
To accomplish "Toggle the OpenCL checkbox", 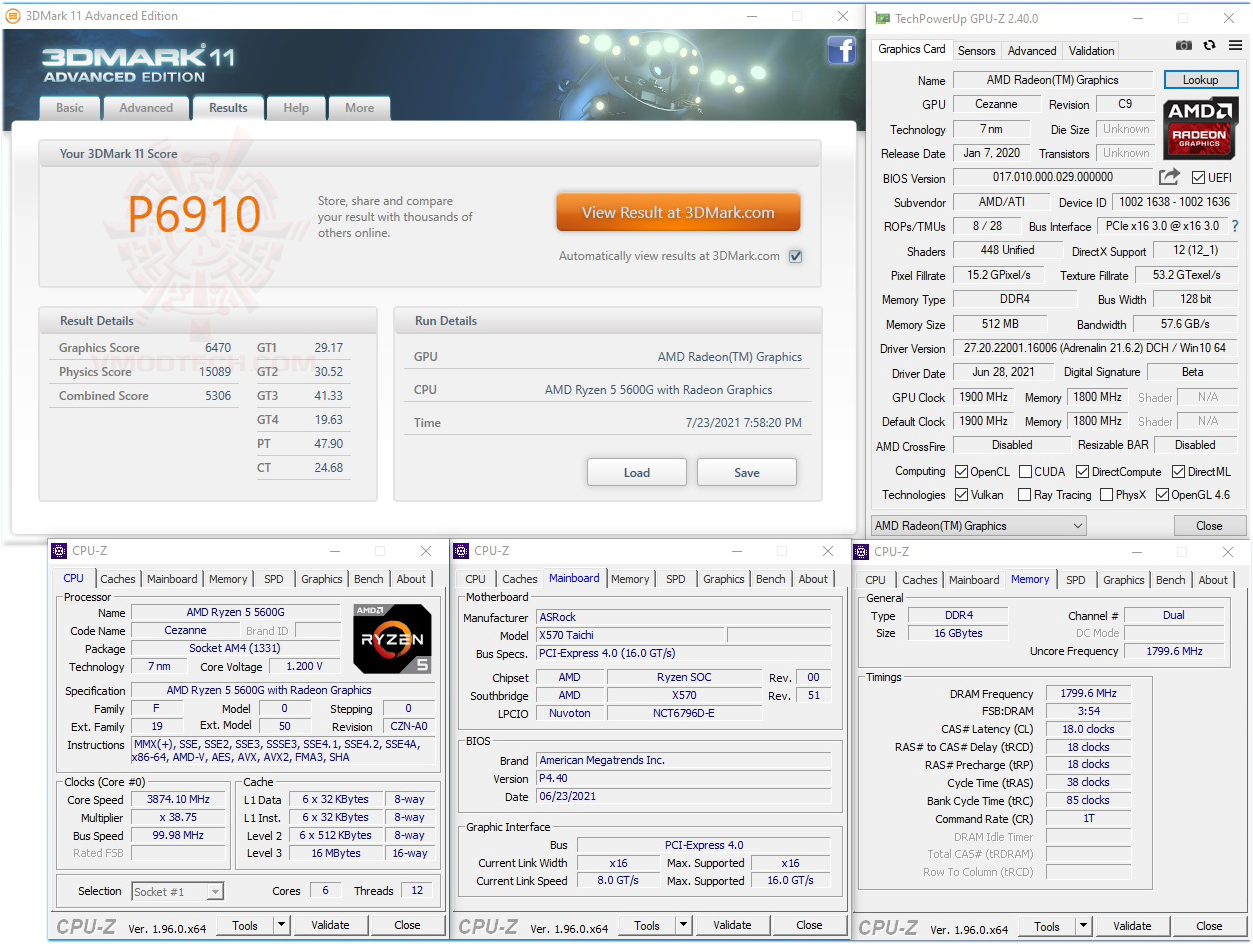I will coord(961,471).
